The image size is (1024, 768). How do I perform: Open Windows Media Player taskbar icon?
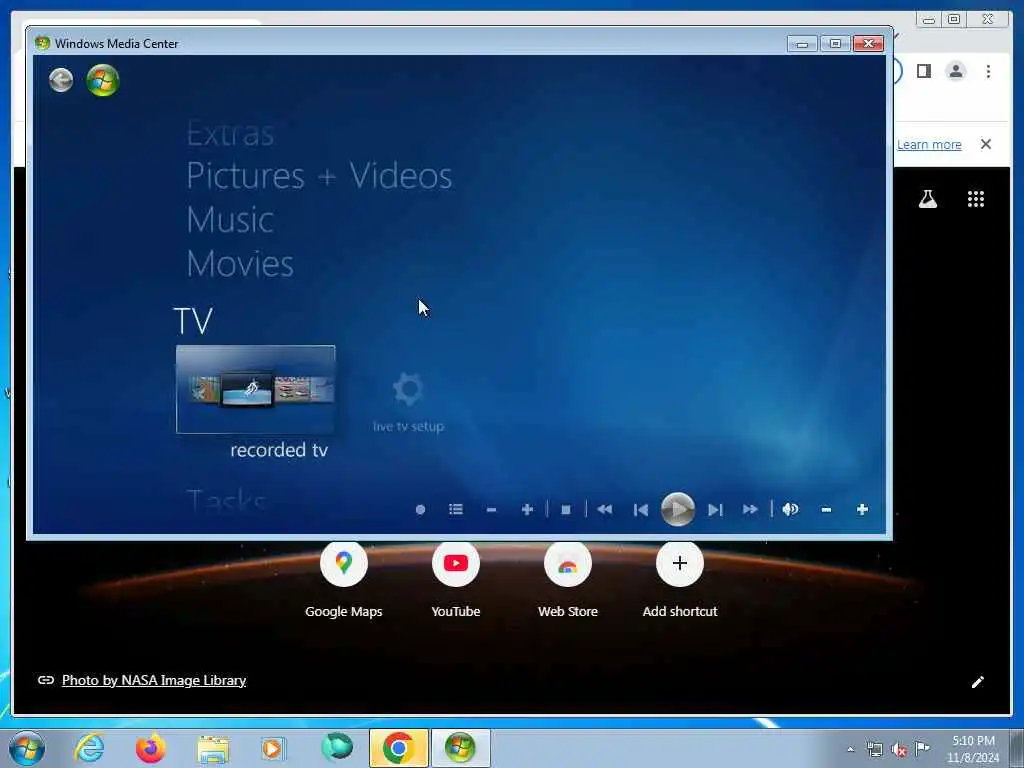point(273,748)
